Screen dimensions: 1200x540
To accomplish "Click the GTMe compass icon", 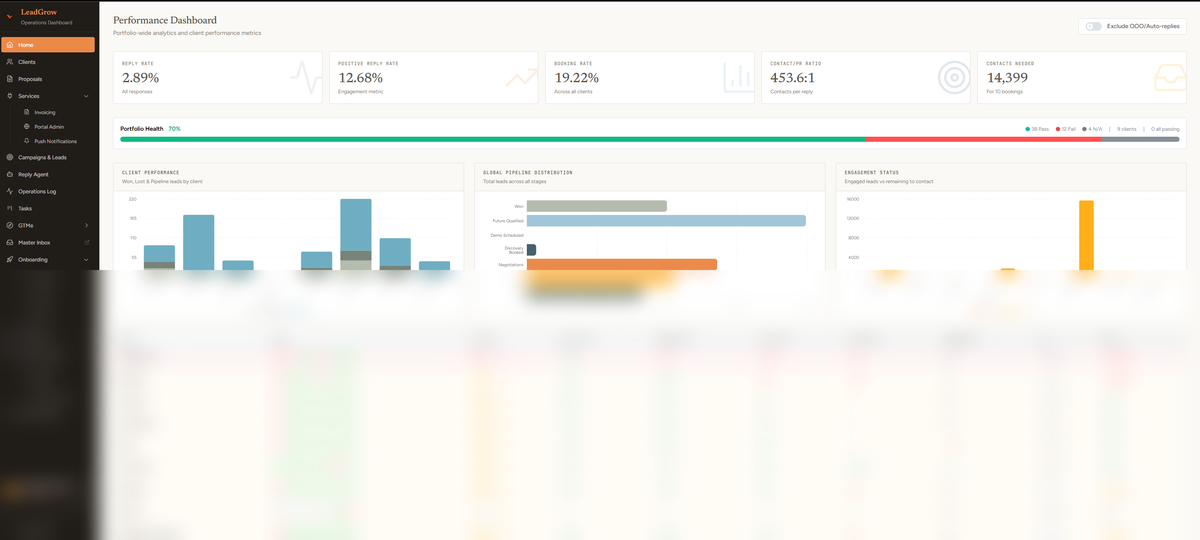I will [x=9, y=225].
